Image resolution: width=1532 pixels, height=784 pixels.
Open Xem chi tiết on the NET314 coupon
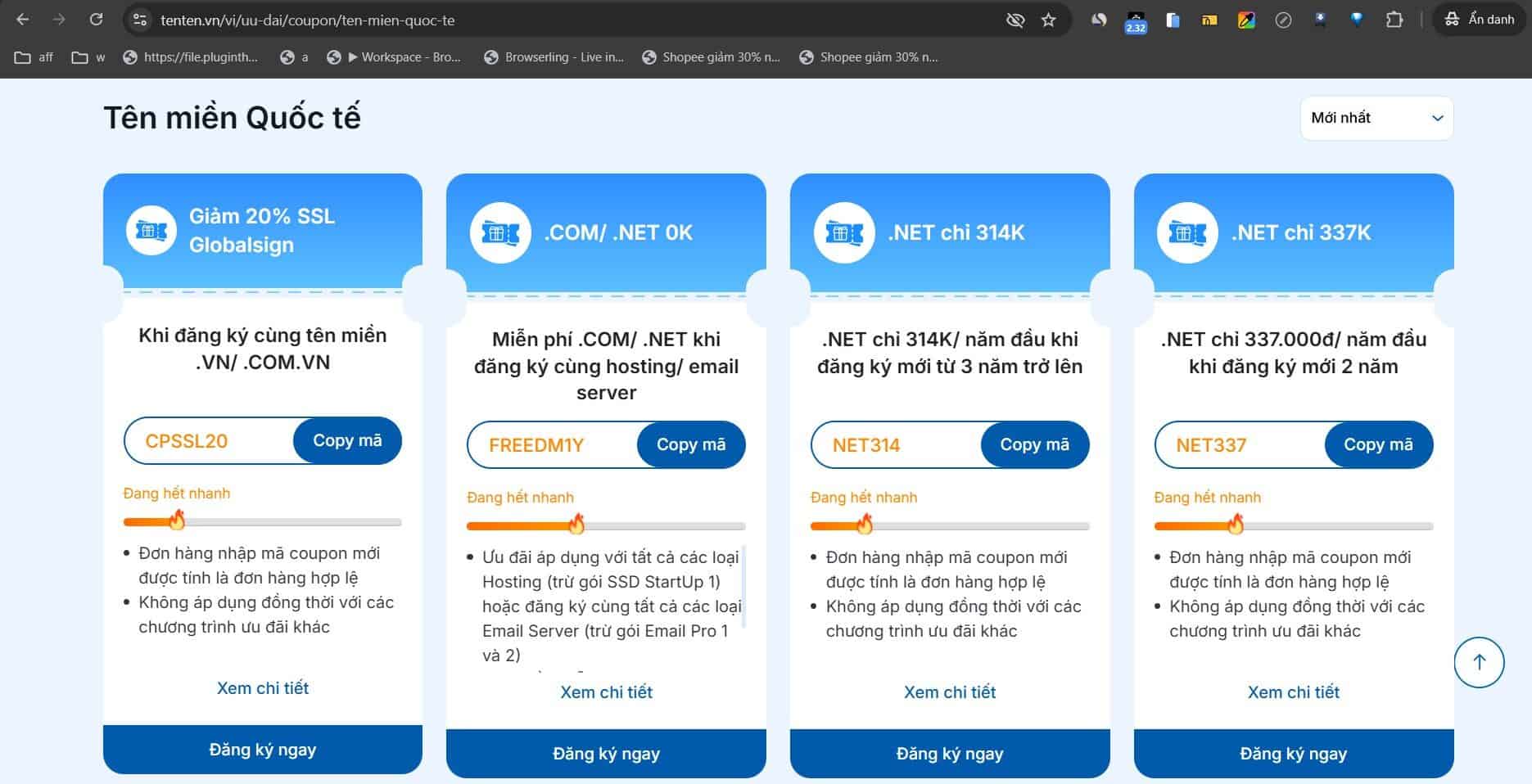949,692
